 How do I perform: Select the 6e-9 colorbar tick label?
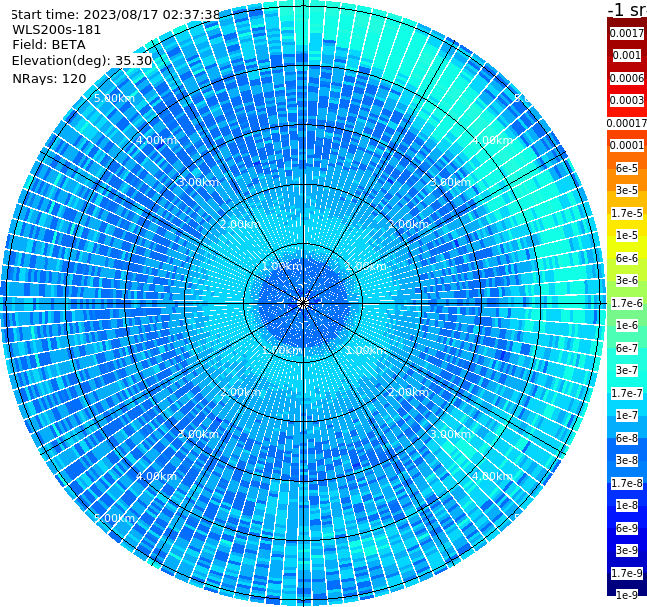pos(627,528)
